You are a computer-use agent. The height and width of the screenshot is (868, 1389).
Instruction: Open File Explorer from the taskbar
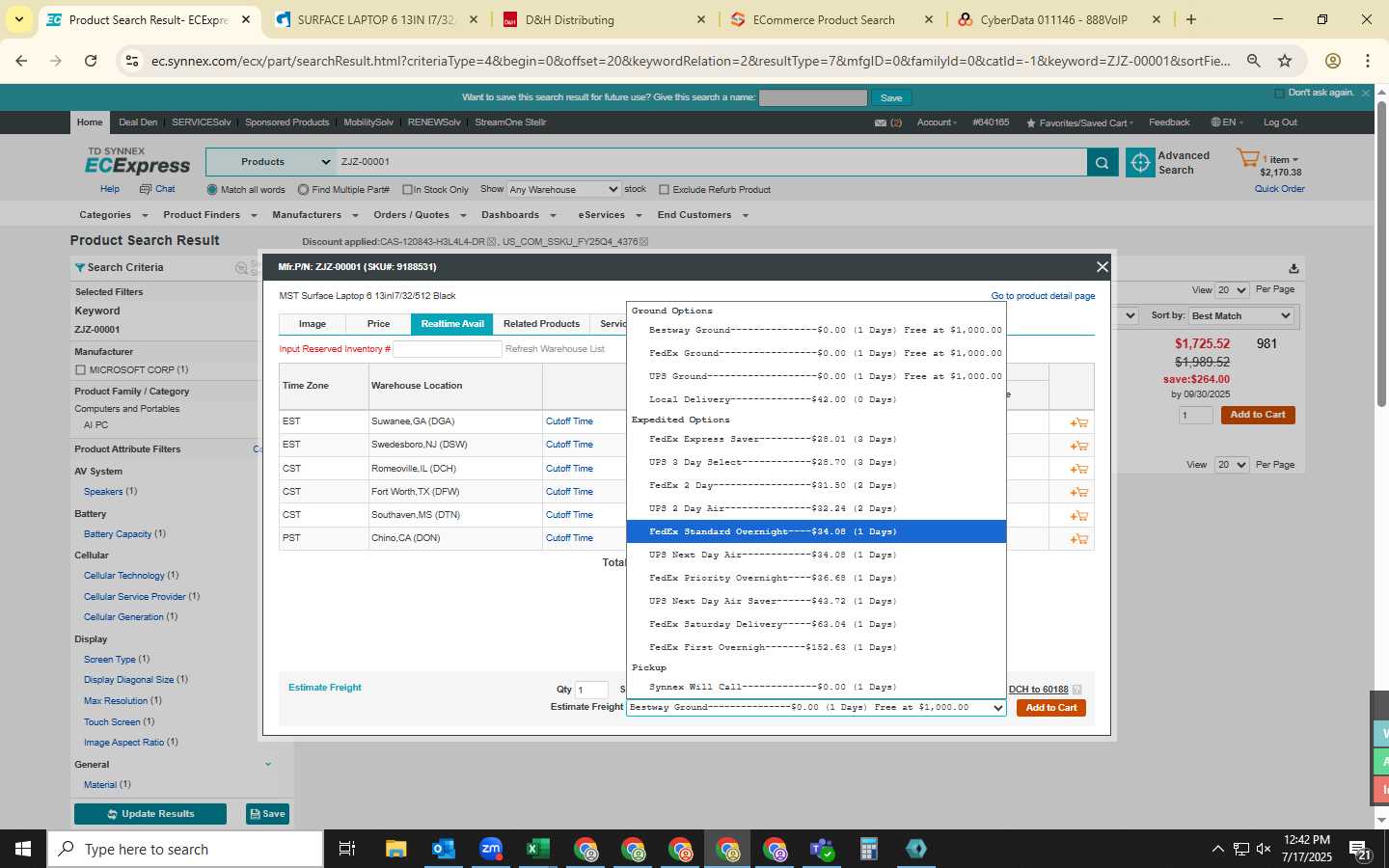(x=395, y=849)
